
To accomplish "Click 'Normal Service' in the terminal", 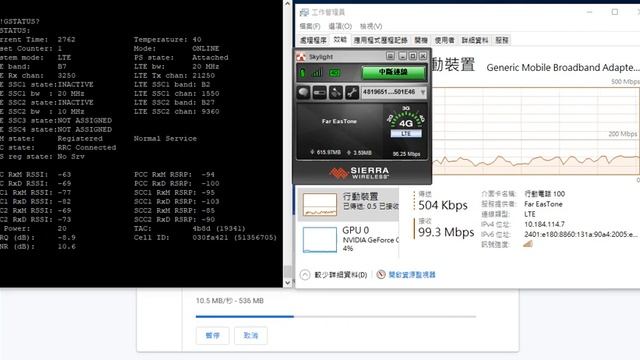I will point(165,138).
